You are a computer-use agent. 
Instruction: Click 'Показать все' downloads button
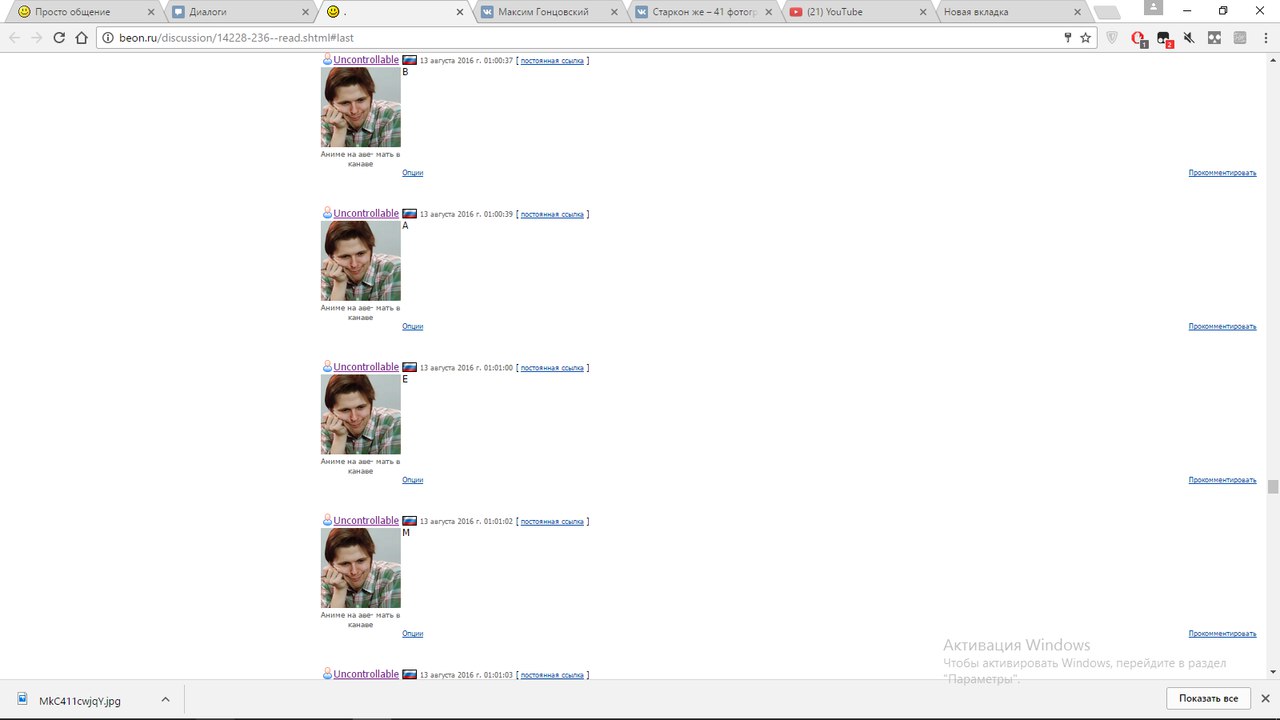[1208, 699]
